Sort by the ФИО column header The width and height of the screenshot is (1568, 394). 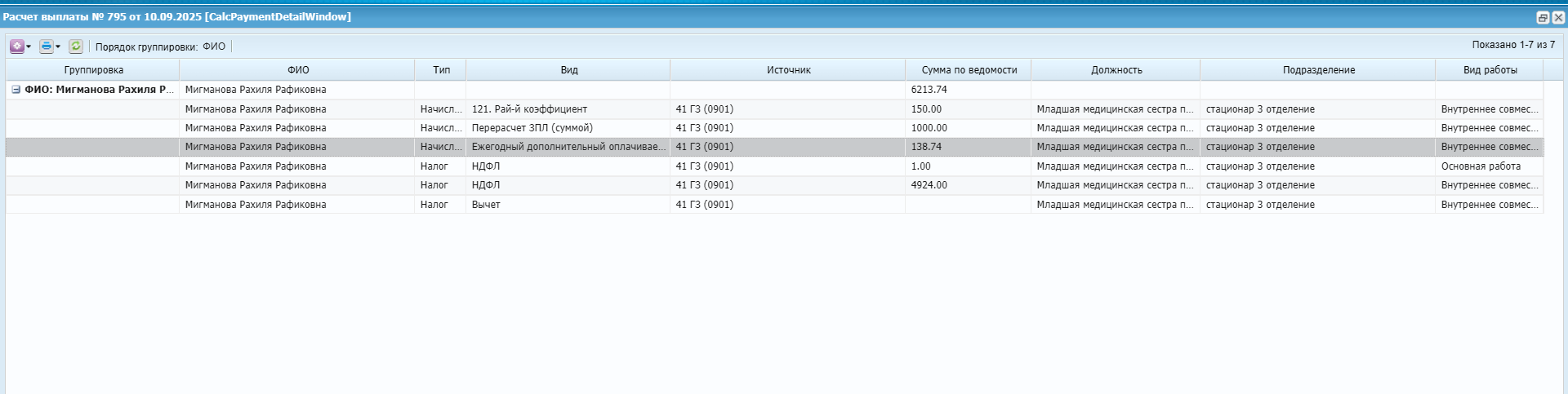tap(297, 70)
